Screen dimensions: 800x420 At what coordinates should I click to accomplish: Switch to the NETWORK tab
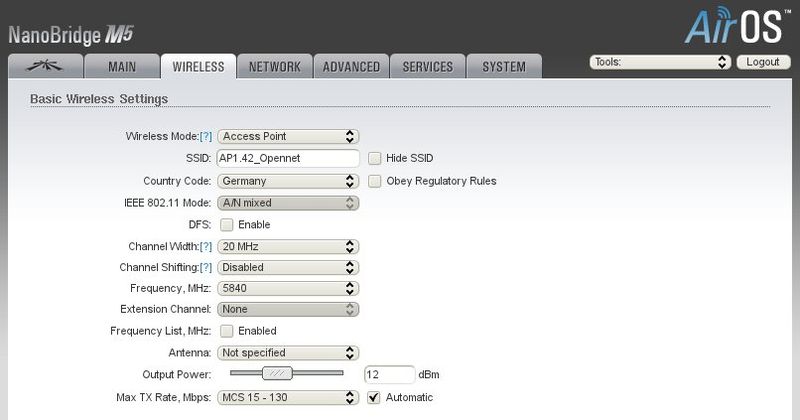275,66
